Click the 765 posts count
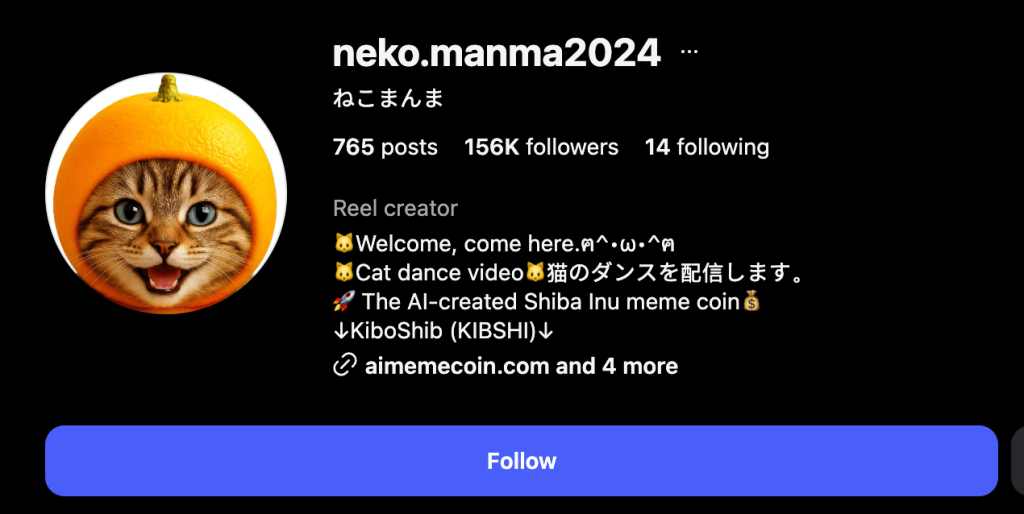Viewport: 1024px width, 514px height. [x=385, y=147]
